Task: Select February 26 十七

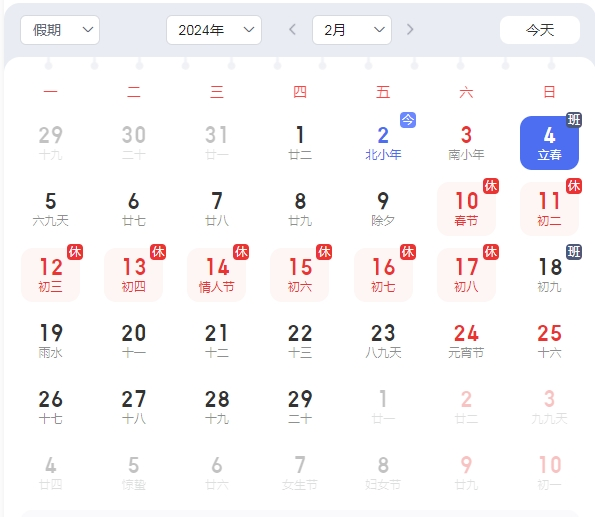Action: point(50,407)
